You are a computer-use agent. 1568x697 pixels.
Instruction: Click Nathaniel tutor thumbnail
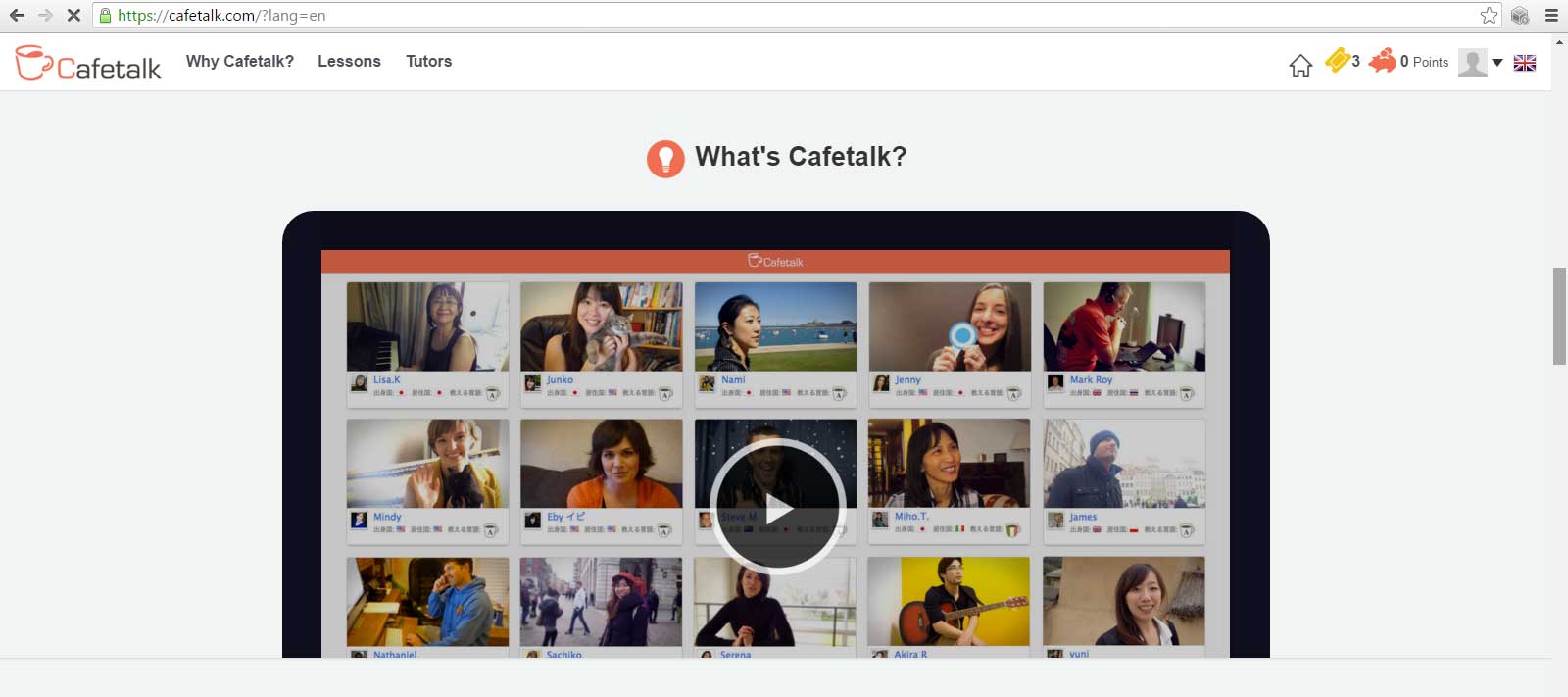click(427, 602)
